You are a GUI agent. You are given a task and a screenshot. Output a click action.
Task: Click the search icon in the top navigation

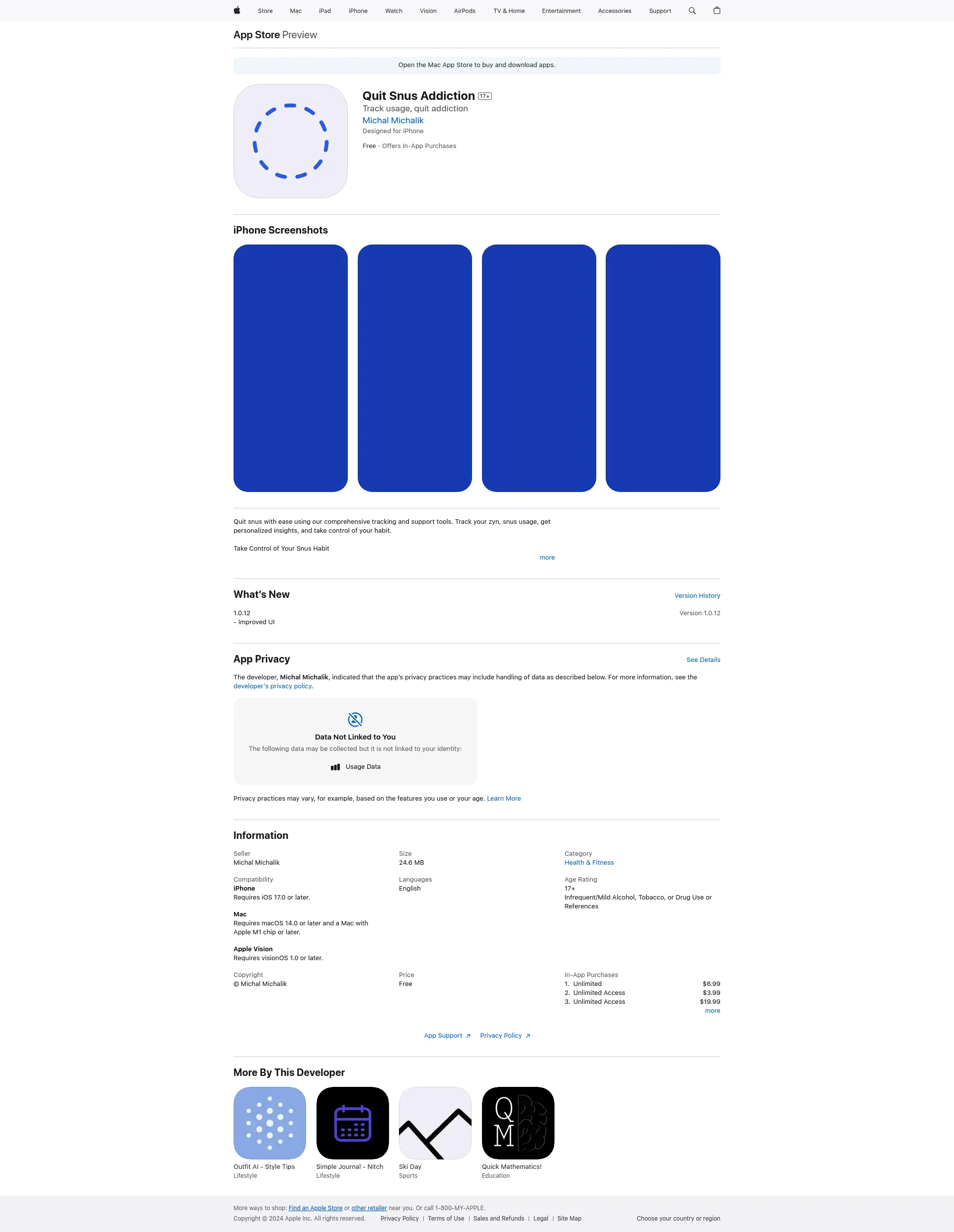coord(693,11)
